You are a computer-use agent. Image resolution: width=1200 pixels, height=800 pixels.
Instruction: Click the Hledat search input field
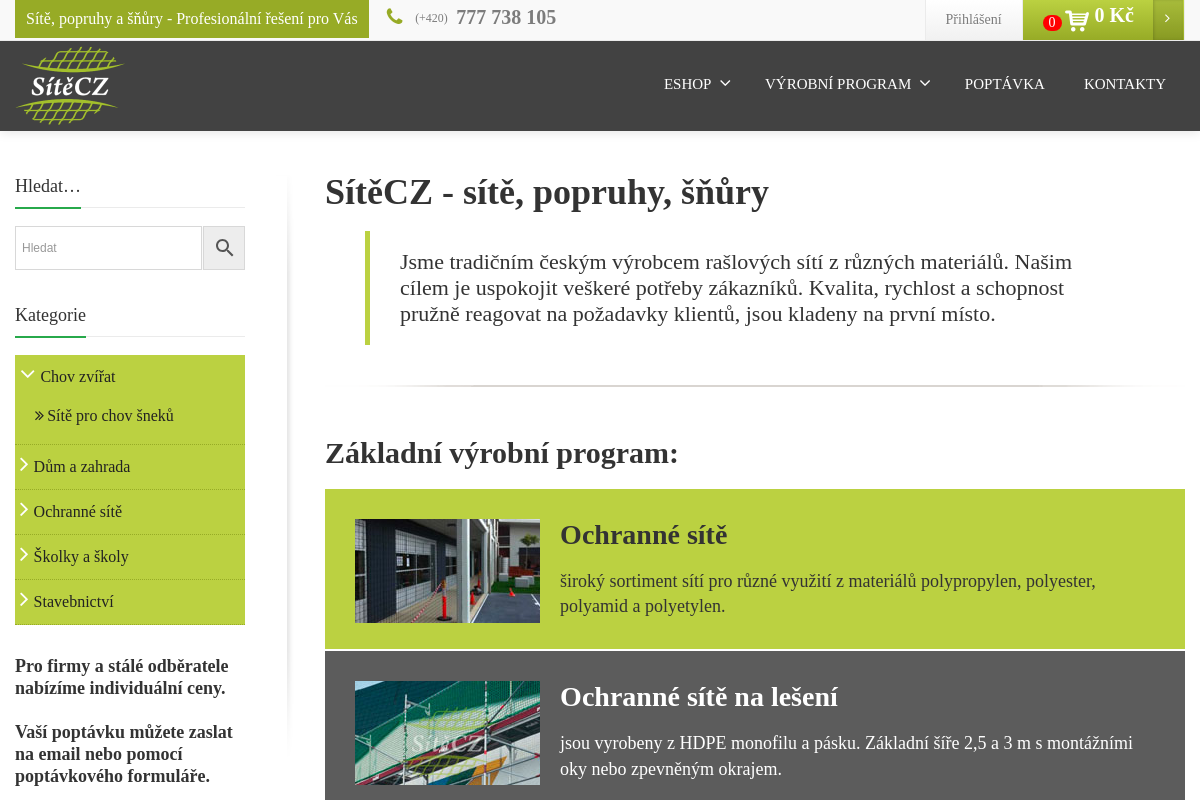coord(109,248)
